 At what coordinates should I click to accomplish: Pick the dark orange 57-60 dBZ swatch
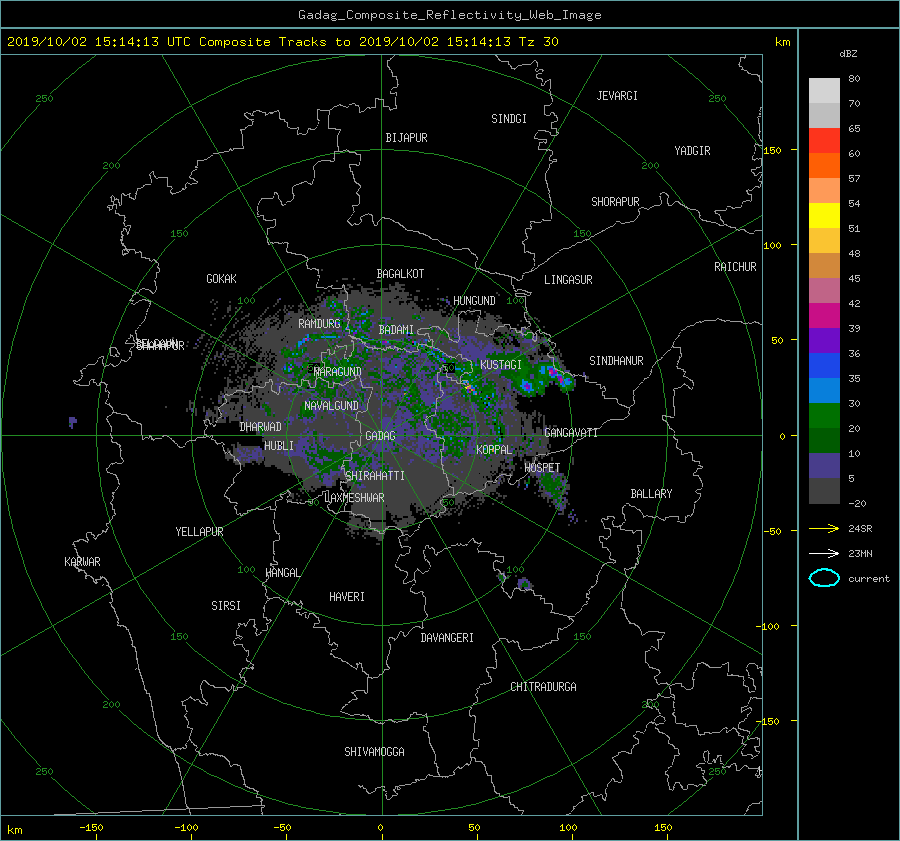pos(824,165)
